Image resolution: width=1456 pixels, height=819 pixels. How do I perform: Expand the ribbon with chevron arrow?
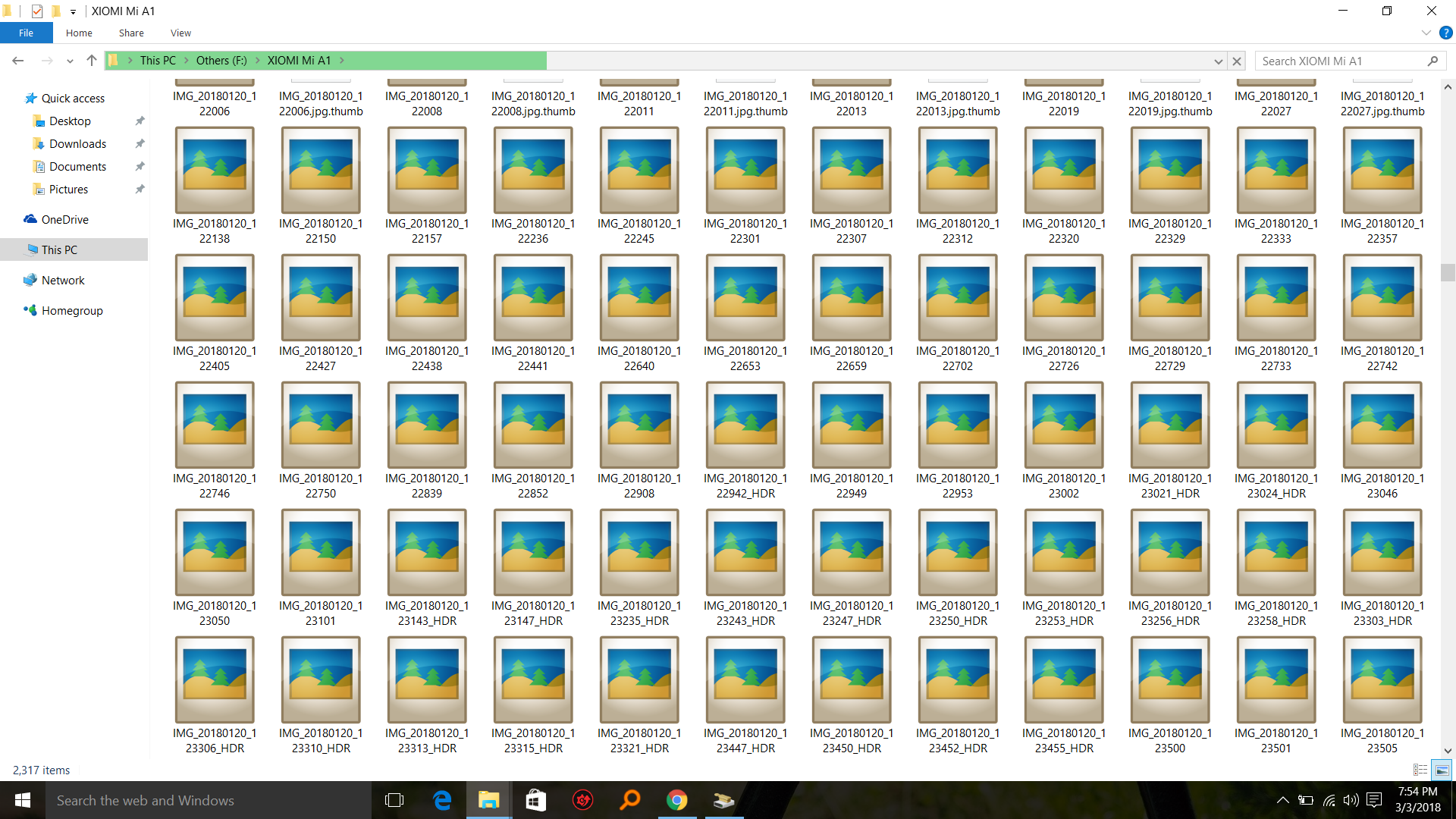[x=1426, y=33]
